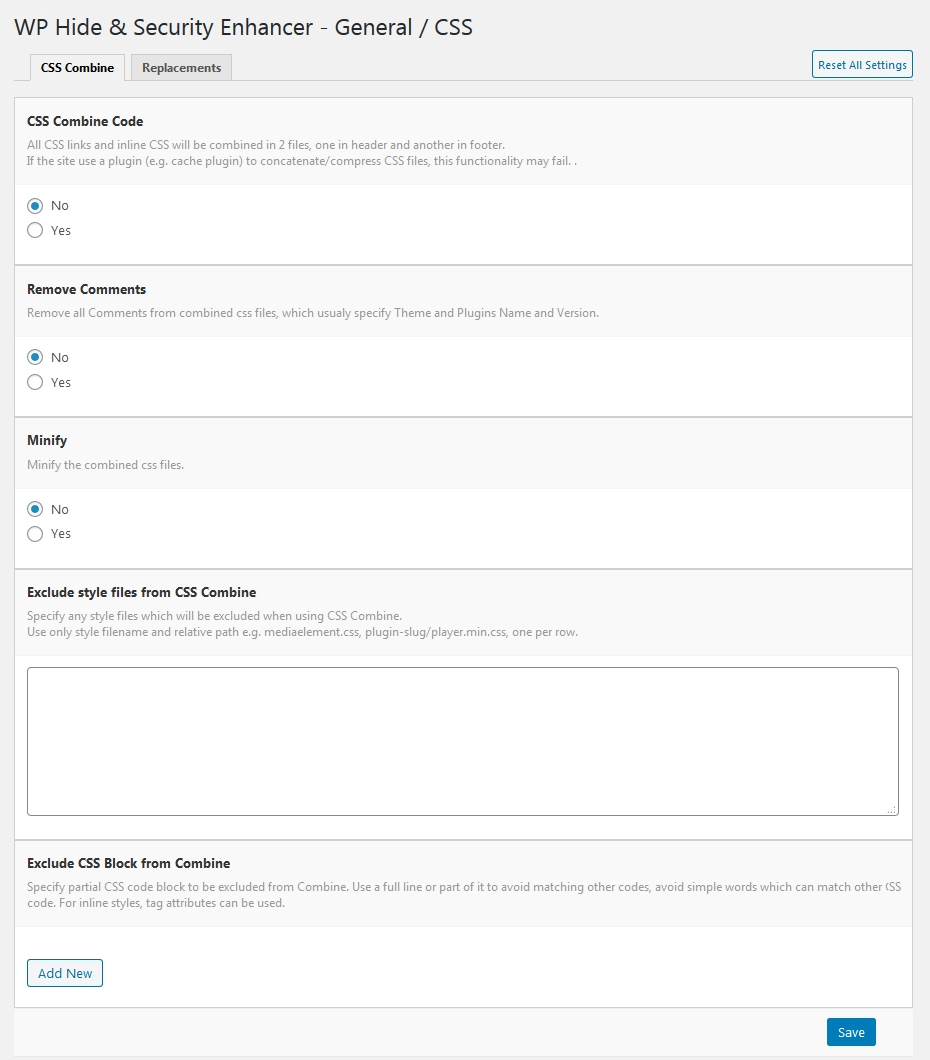Select the CSS Combine tab
The width and height of the screenshot is (930, 1060).
coord(77,68)
